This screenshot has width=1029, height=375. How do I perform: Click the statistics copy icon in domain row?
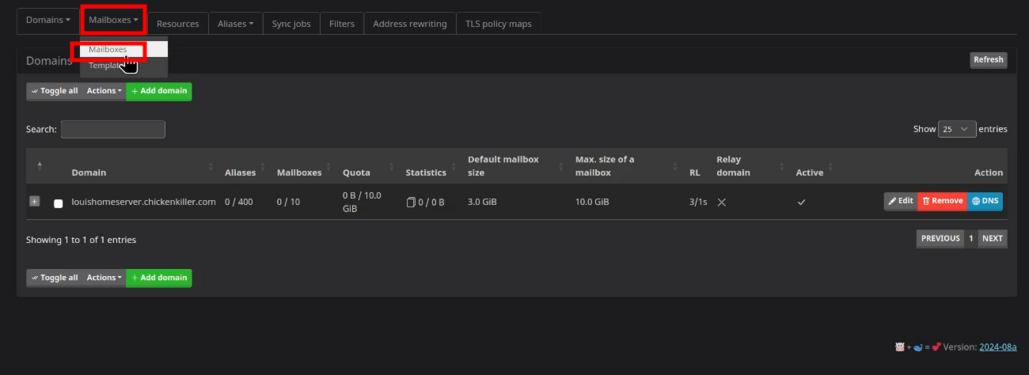coord(411,202)
